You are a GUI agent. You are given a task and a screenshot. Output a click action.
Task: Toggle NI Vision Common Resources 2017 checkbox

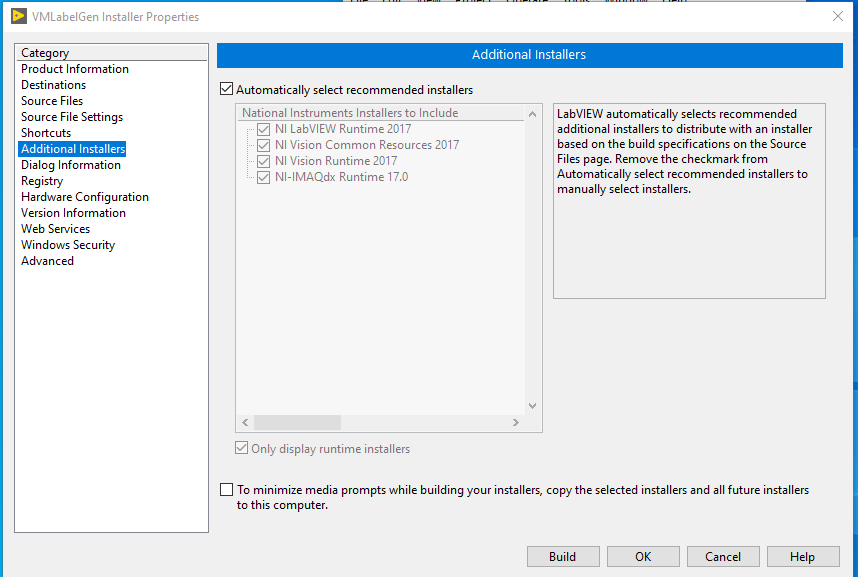(x=264, y=145)
